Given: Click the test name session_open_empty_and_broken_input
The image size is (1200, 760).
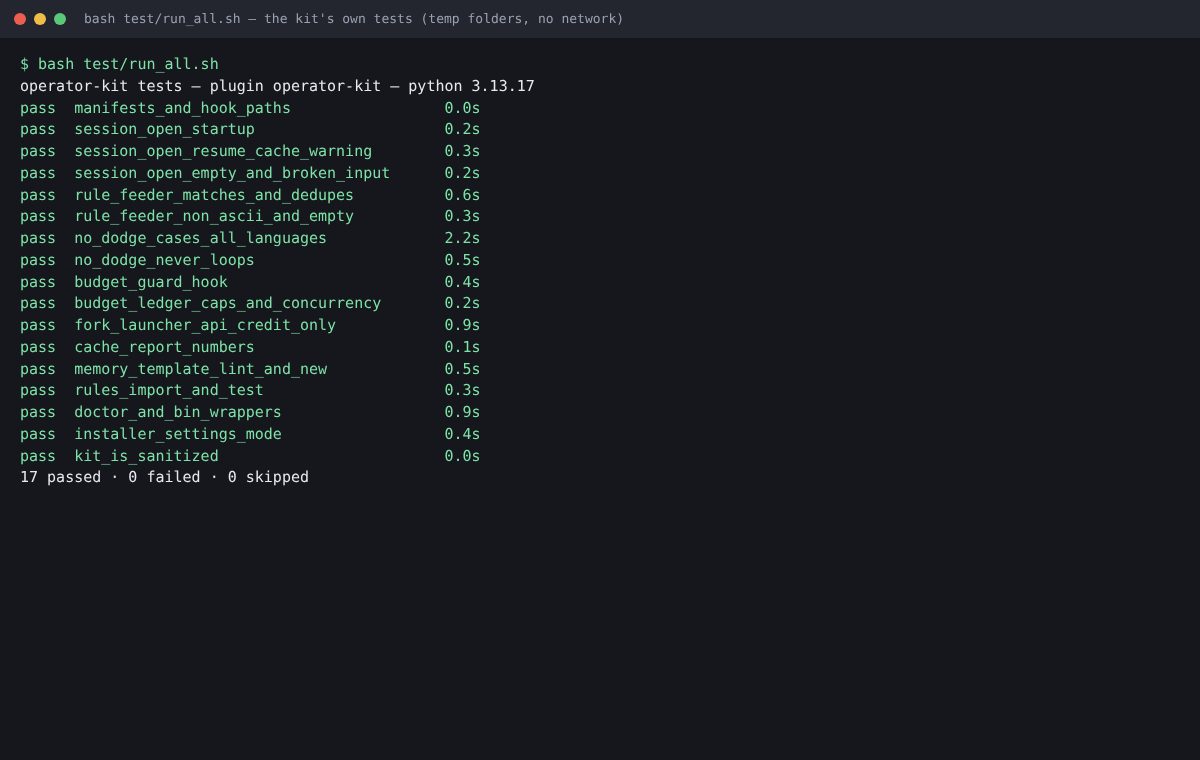Looking at the screenshot, I should click(x=232, y=173).
